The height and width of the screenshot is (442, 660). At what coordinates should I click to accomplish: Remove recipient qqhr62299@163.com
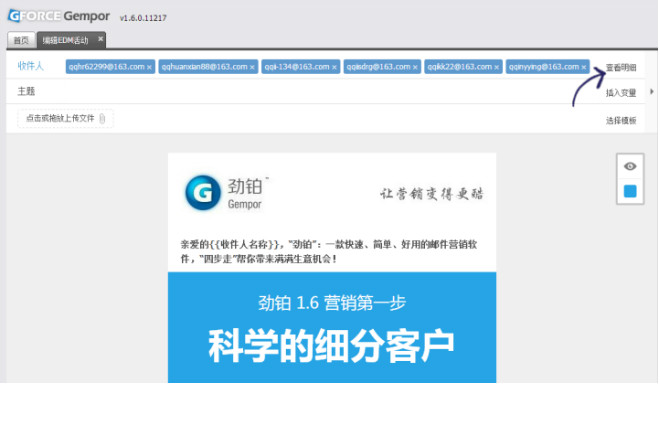(x=149, y=67)
